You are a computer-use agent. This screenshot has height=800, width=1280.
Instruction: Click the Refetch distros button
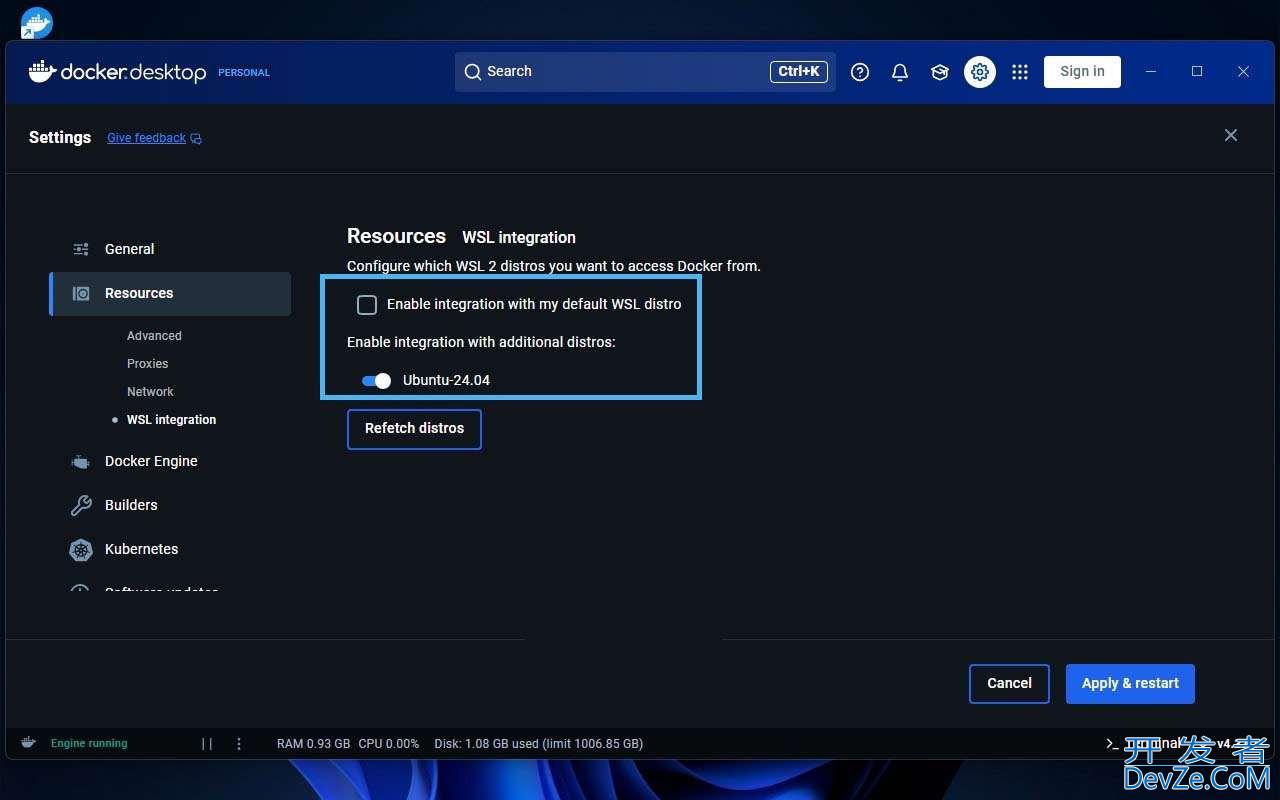pos(414,429)
